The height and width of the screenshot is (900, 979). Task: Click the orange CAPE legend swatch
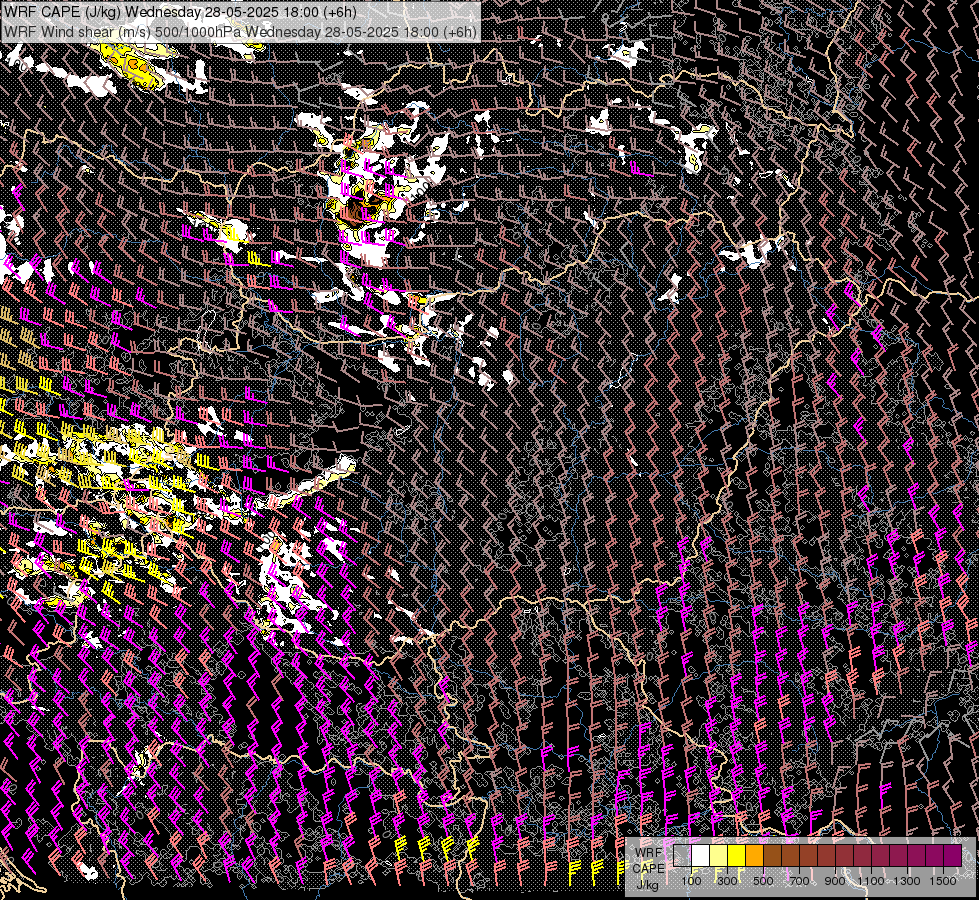[754, 855]
